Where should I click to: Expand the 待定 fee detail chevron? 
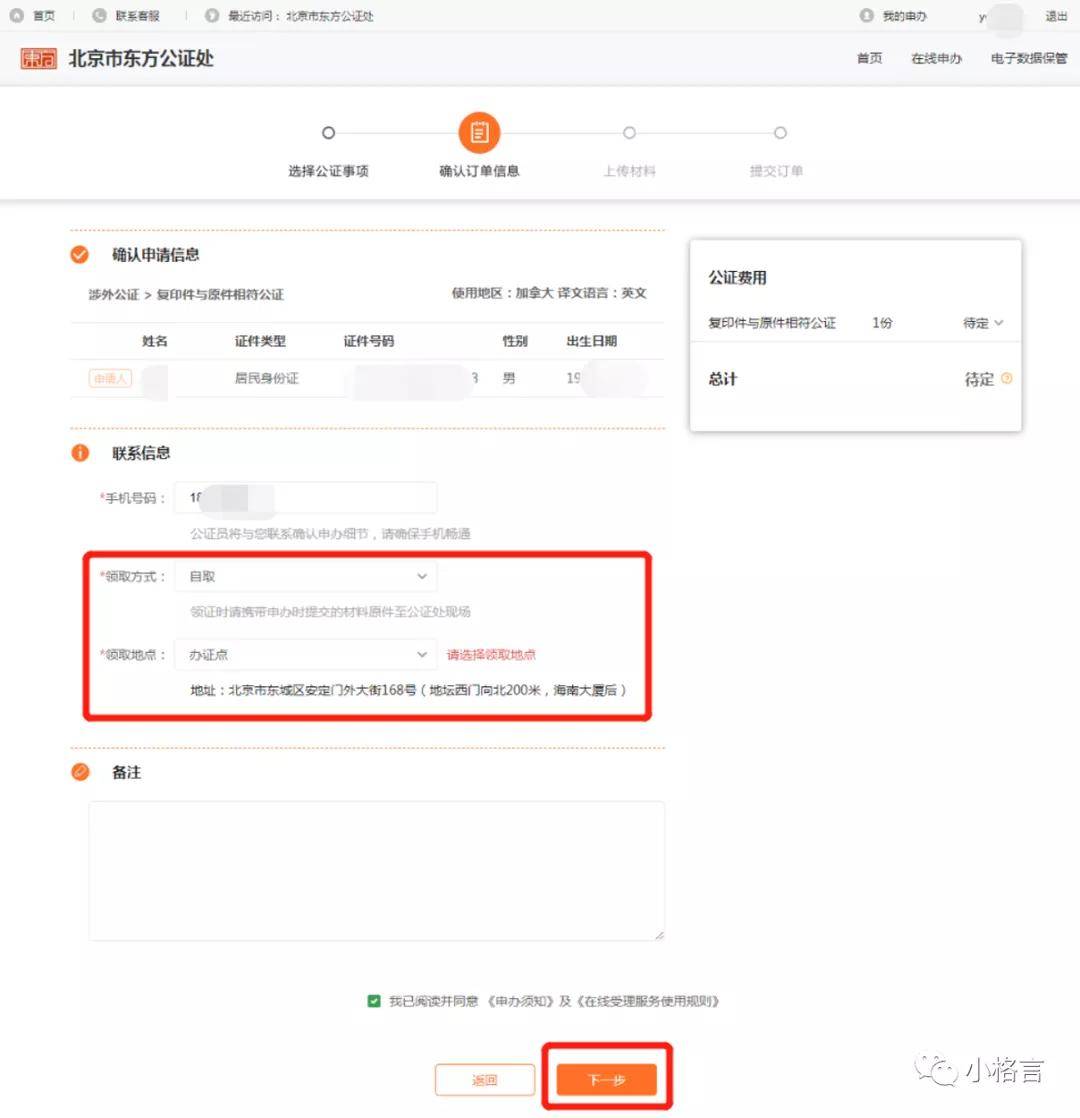click(x=998, y=323)
